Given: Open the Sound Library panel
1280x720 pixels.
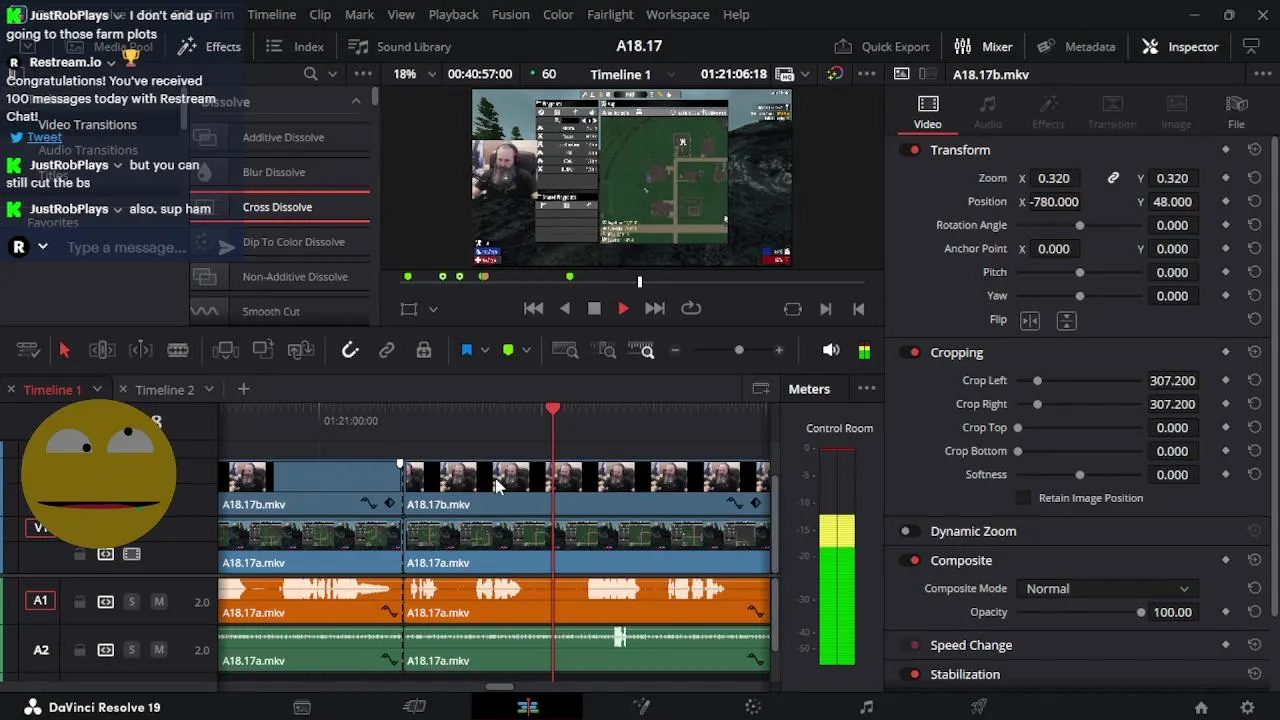Looking at the screenshot, I should click(400, 47).
